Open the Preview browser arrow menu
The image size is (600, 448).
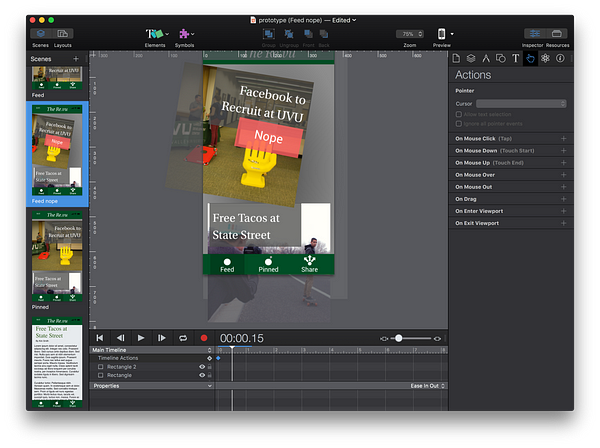pos(452,34)
